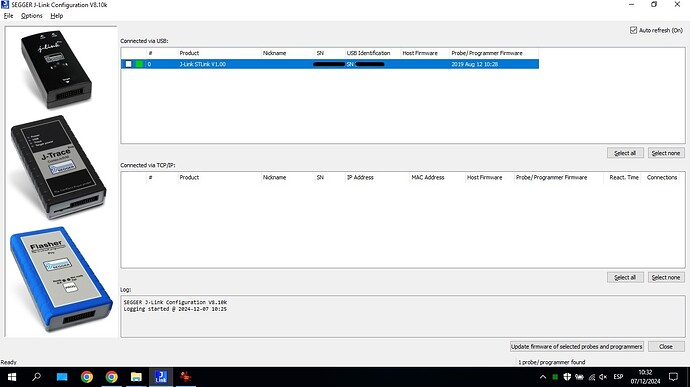
Task: Click Update firmware of selected probes button
Action: point(576,346)
